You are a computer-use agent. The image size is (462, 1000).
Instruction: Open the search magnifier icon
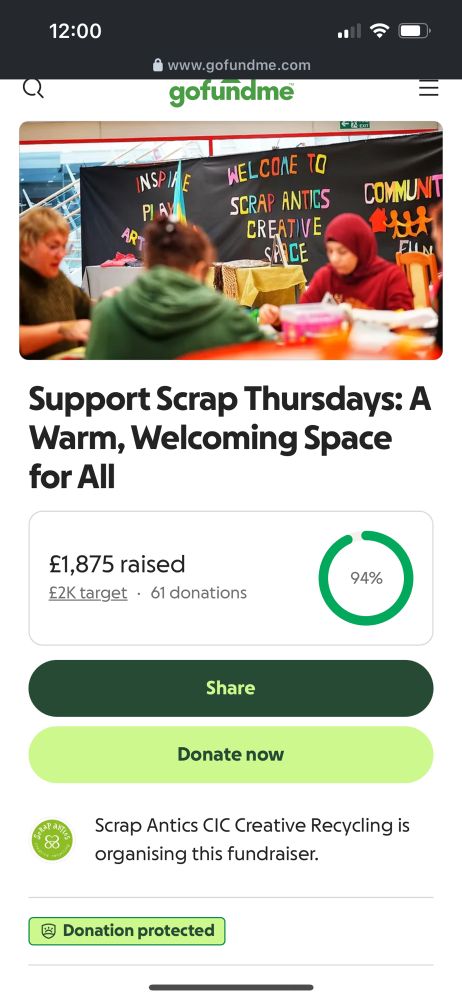33,88
